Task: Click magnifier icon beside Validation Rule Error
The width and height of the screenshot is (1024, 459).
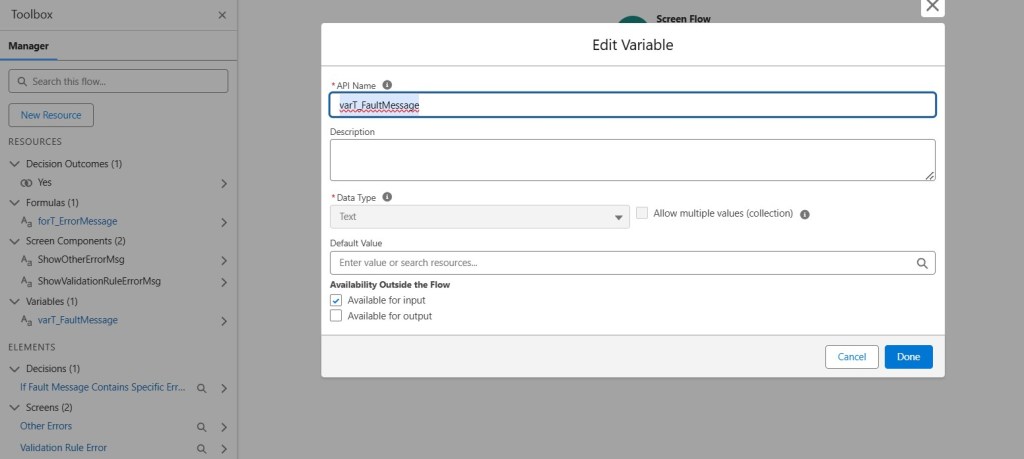Action: 201,448
